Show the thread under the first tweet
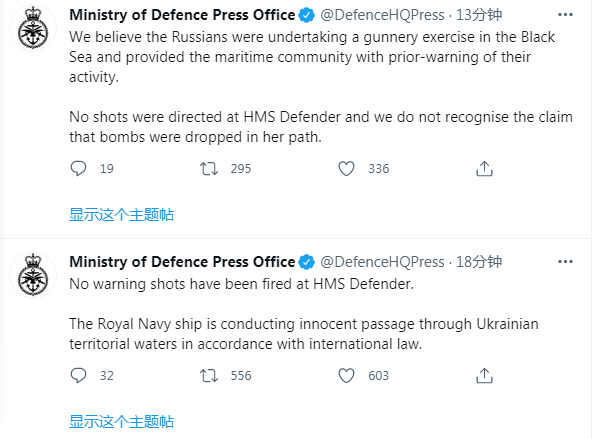The height and width of the screenshot is (439, 599). pyautogui.click(x=121, y=215)
